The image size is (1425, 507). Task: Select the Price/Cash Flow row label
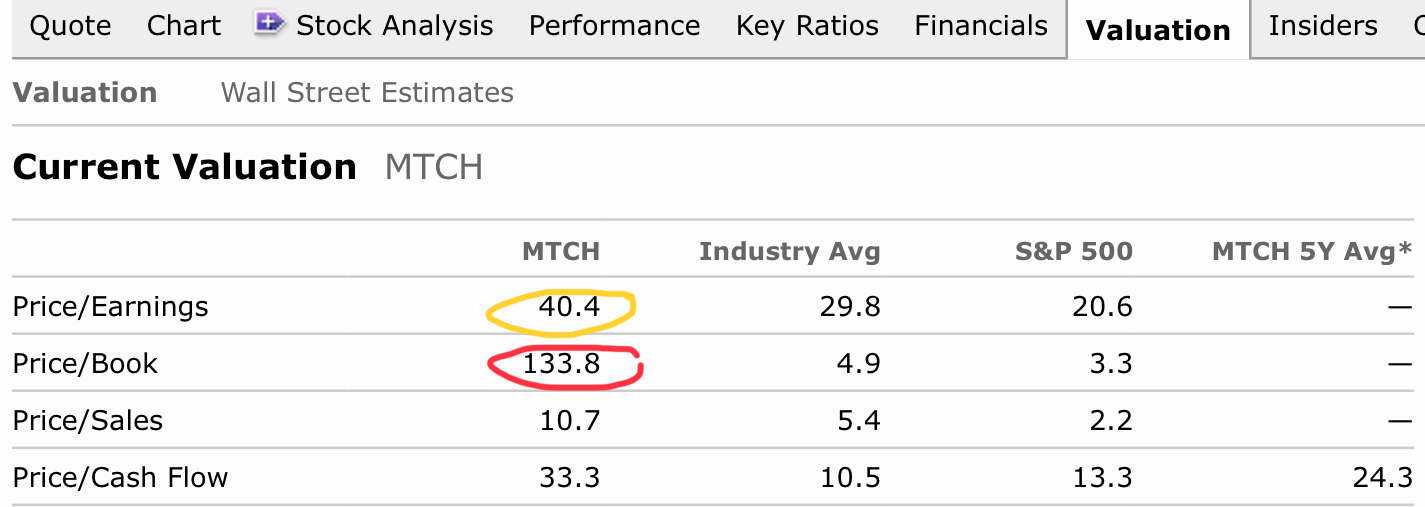[120, 478]
